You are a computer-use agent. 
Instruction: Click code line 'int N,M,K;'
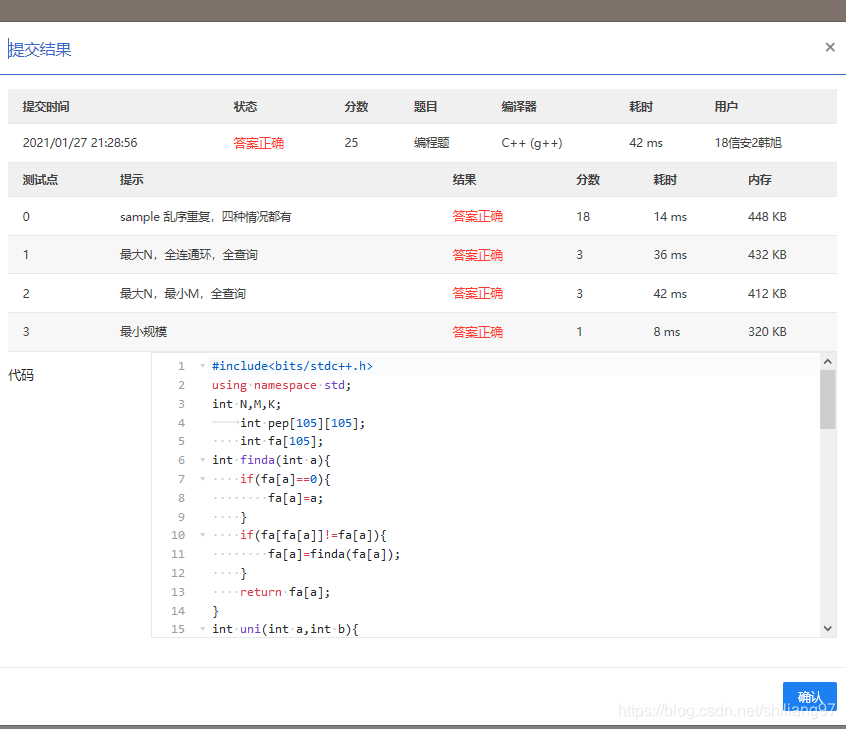click(246, 404)
